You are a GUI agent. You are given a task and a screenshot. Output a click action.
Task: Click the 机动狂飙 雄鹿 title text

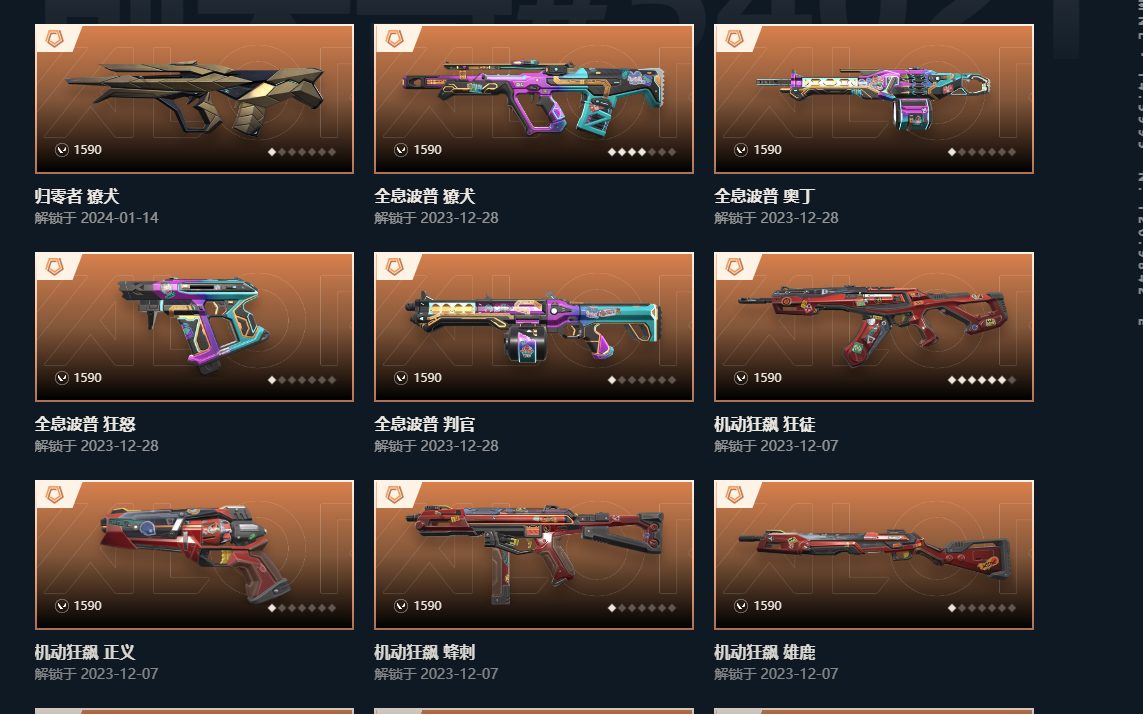point(765,652)
